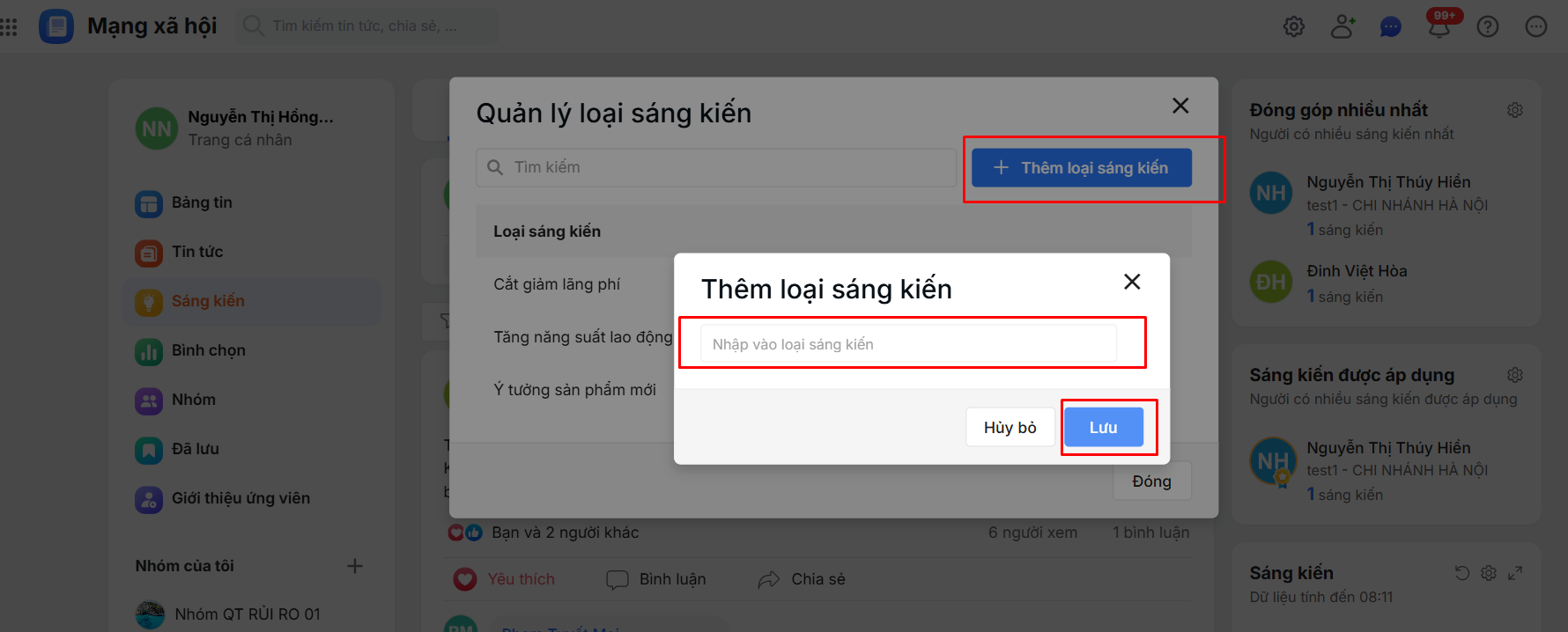The width and height of the screenshot is (1568, 632).
Task: Expand the Sáng kiến widget fullscreen
Action: tap(1515, 573)
